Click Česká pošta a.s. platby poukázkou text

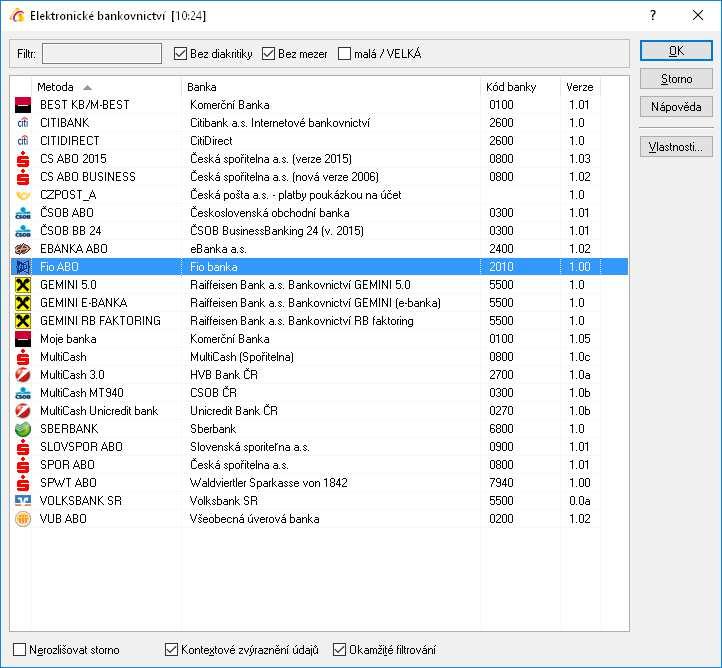pyautogui.click(x=296, y=195)
